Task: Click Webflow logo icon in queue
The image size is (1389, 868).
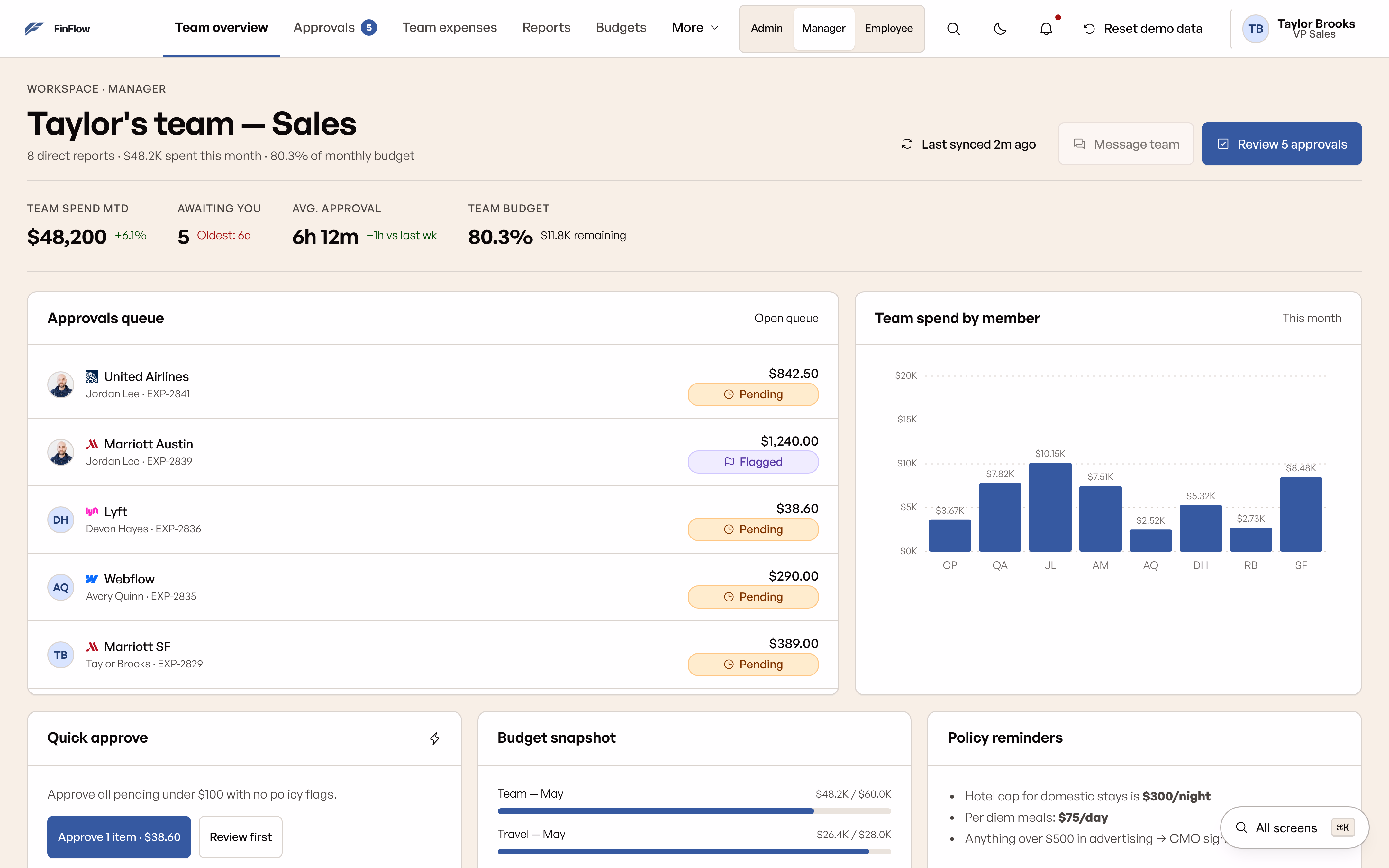Action: click(x=92, y=579)
